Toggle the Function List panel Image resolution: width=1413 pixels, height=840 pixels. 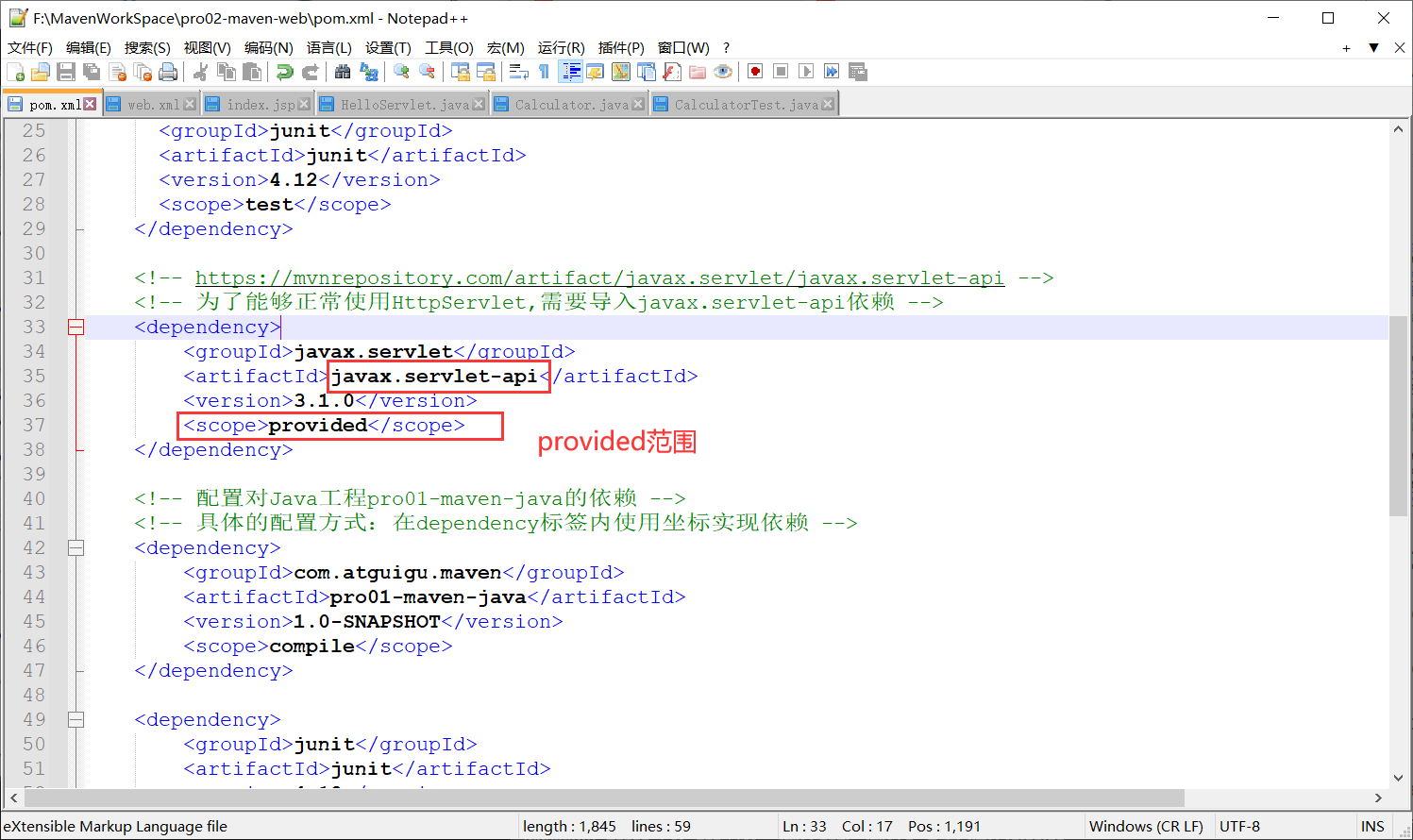coord(672,72)
